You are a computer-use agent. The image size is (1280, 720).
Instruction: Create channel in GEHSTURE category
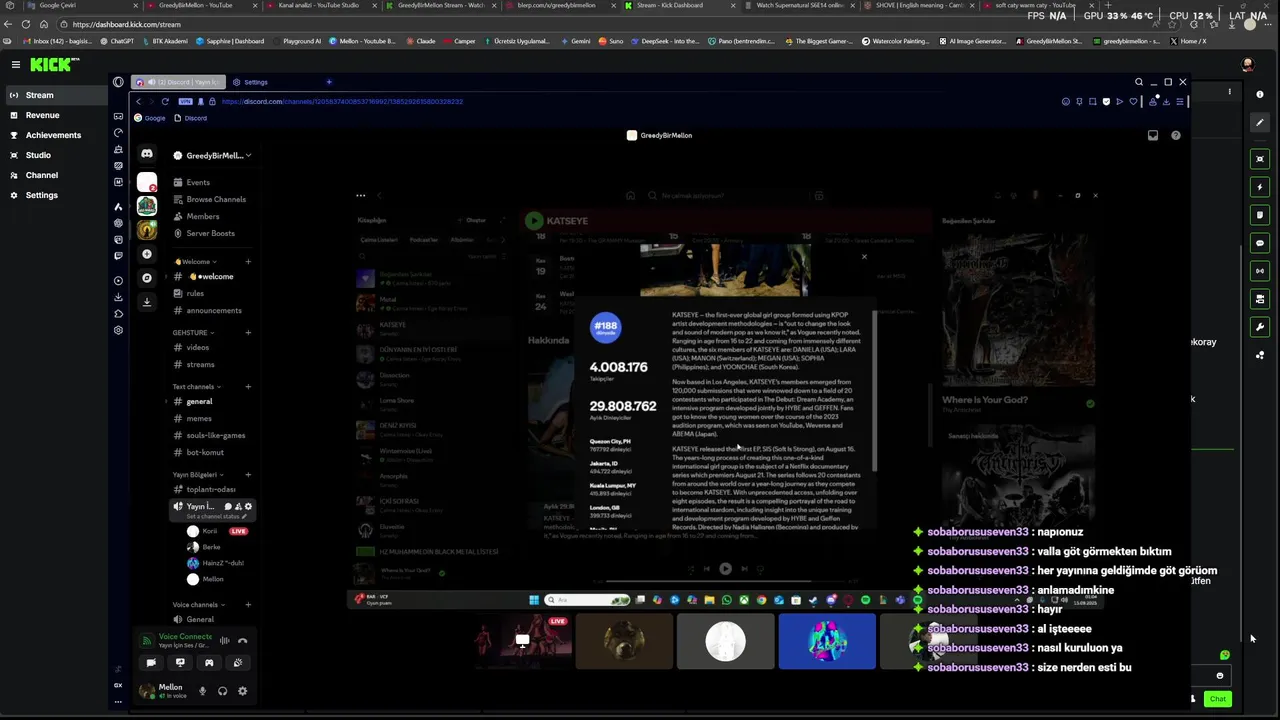point(248,332)
